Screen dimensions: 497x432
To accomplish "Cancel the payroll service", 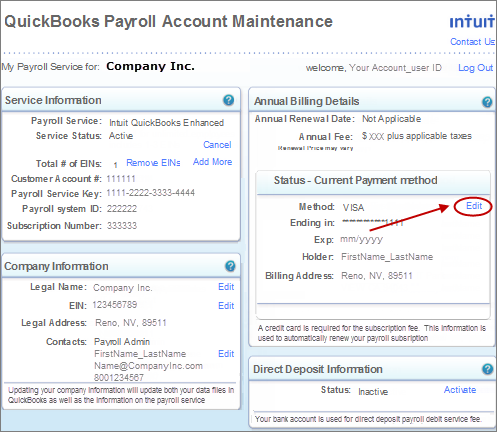I will 217,145.
